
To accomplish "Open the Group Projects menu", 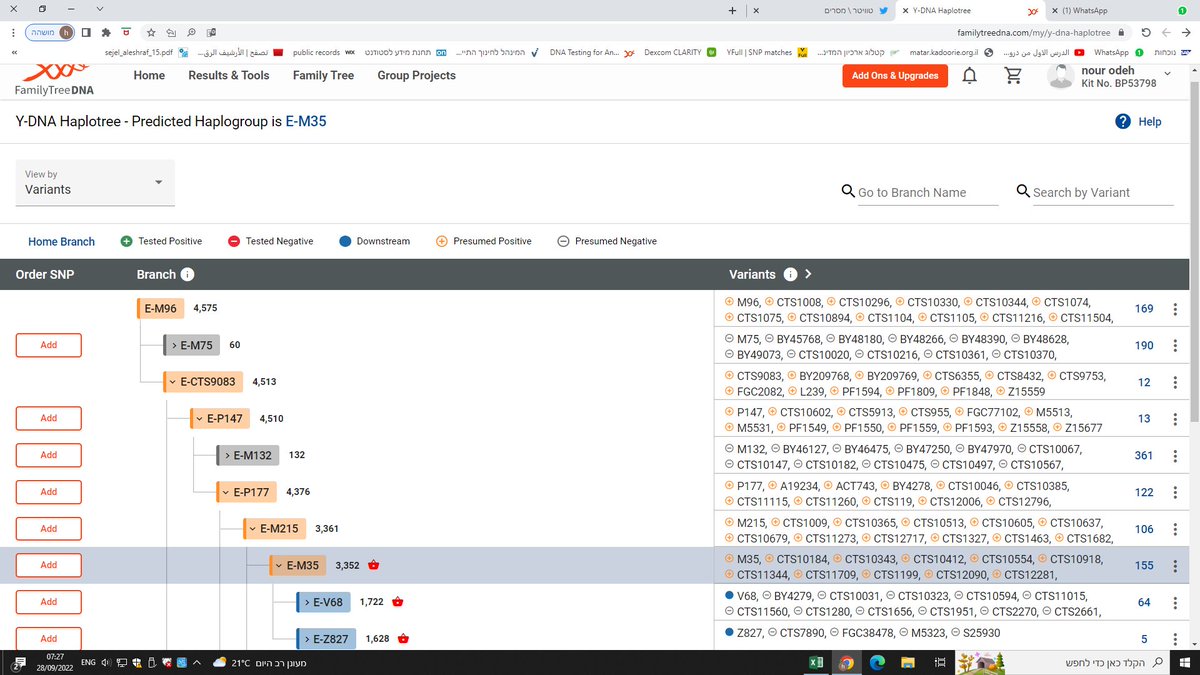I will coord(416,75).
